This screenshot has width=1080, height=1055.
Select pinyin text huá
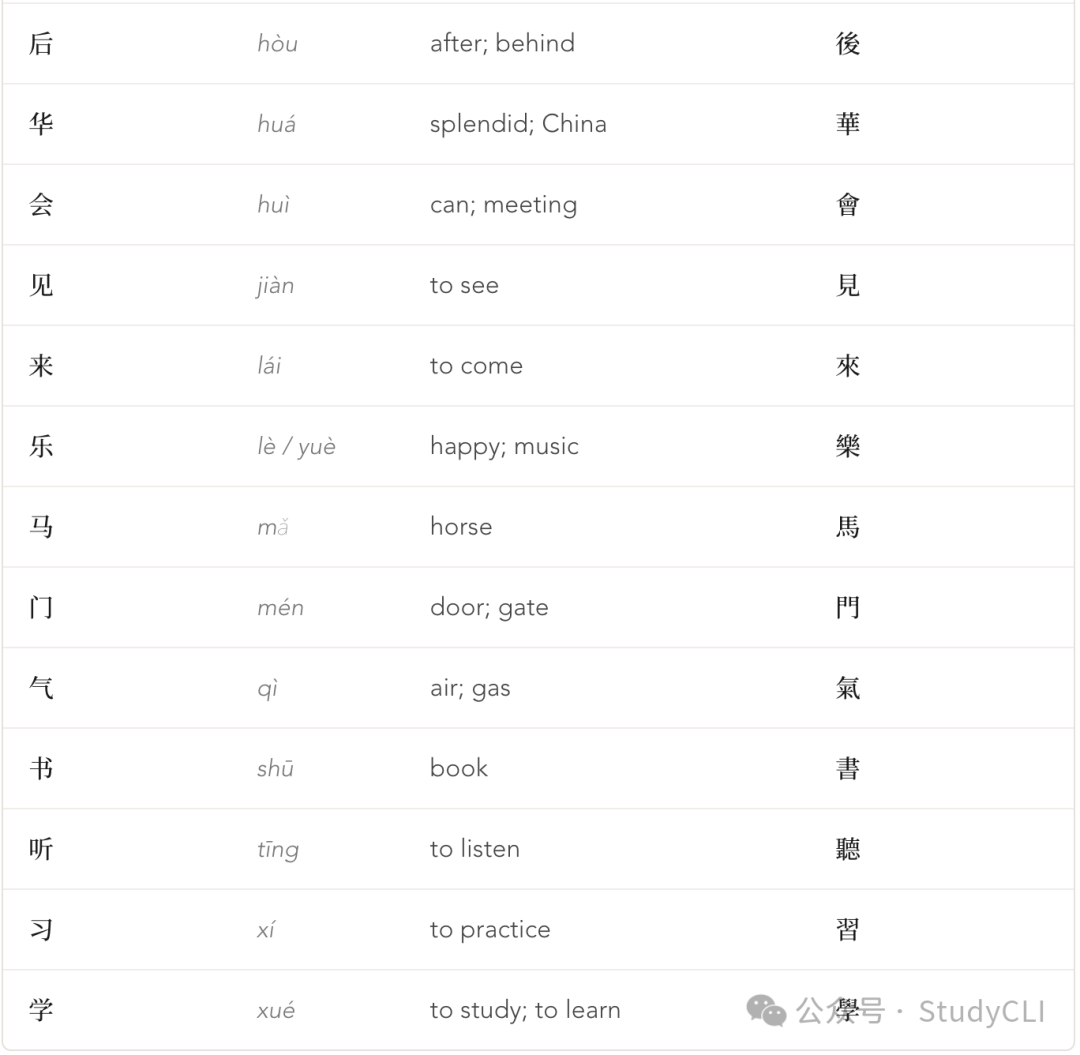coord(277,124)
